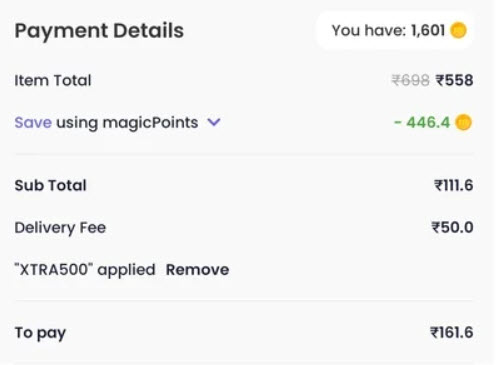
Task: Click the Payment Details heading
Action: pyautogui.click(x=99, y=31)
